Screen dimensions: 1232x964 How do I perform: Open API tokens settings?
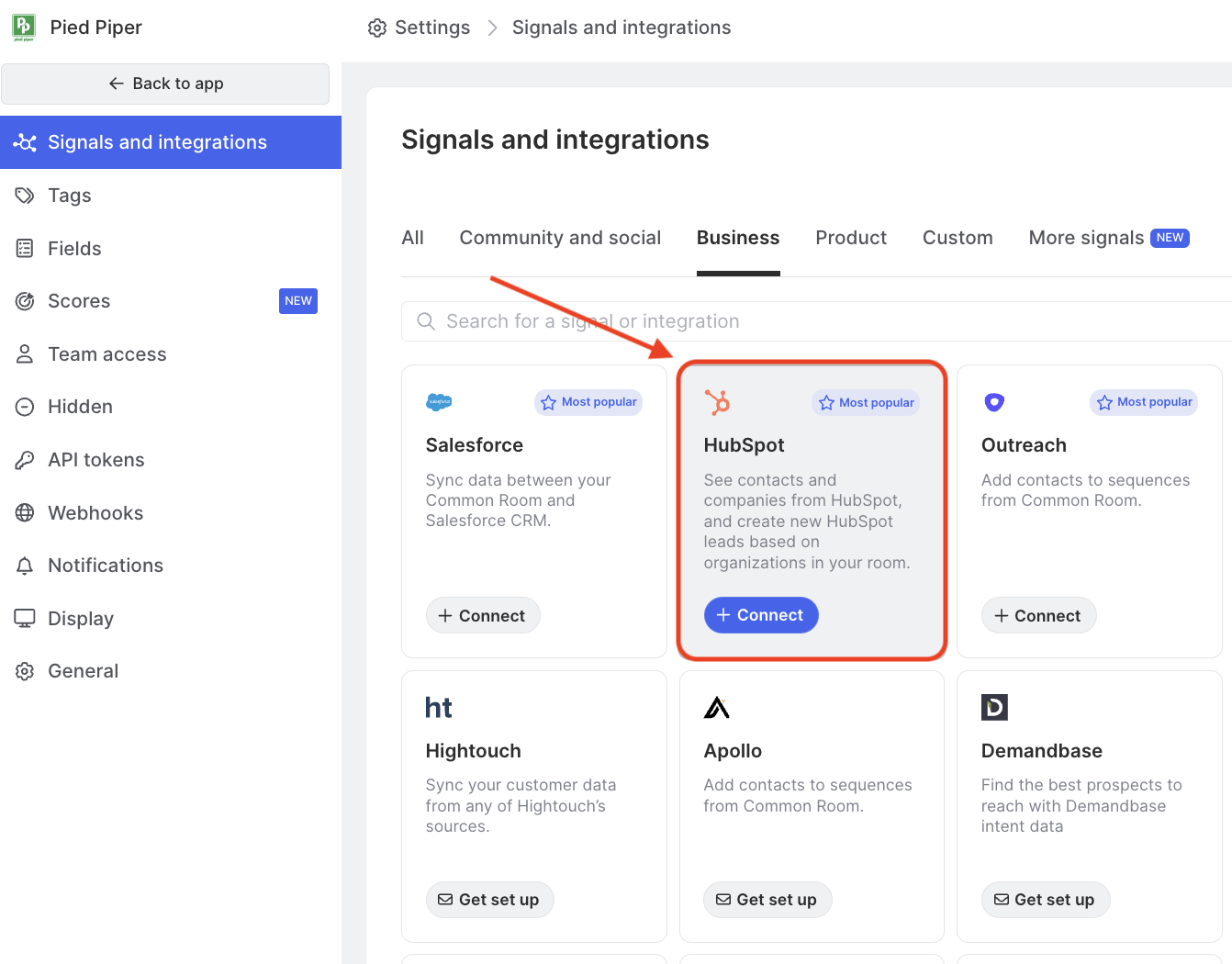coord(171,460)
